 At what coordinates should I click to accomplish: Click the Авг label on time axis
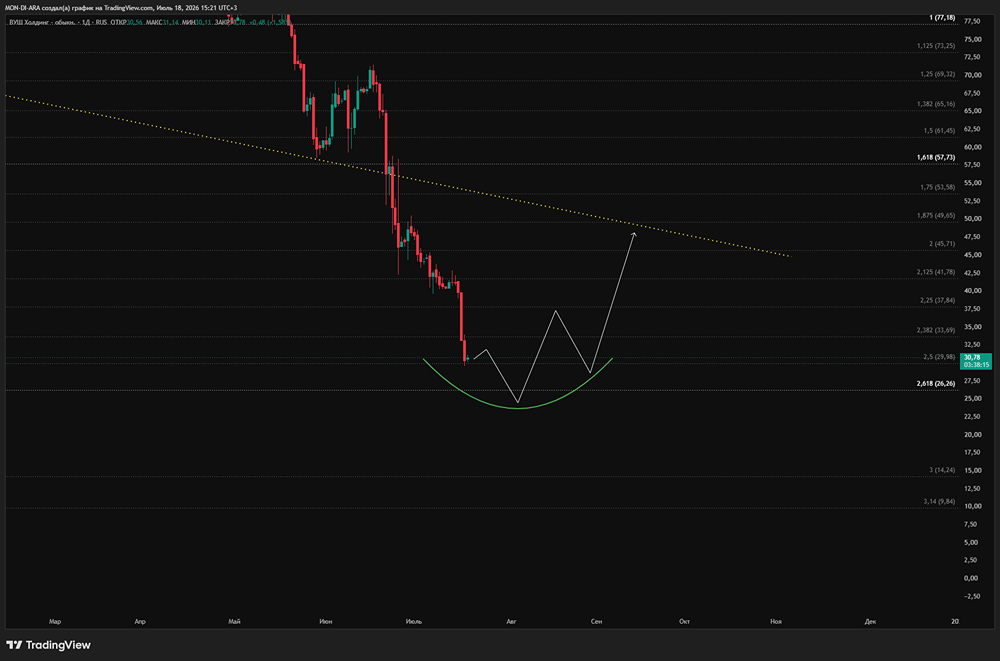pos(511,621)
